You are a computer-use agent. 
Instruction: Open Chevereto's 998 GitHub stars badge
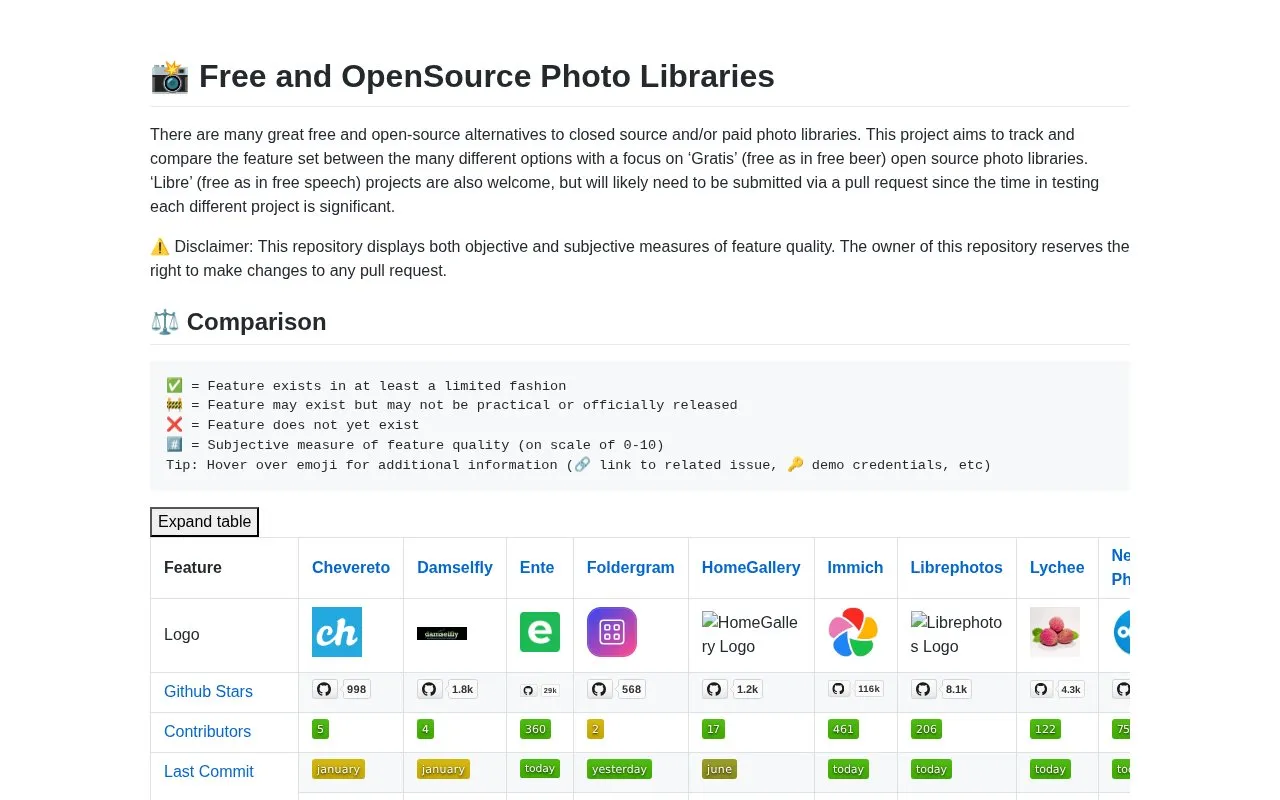tap(341, 689)
